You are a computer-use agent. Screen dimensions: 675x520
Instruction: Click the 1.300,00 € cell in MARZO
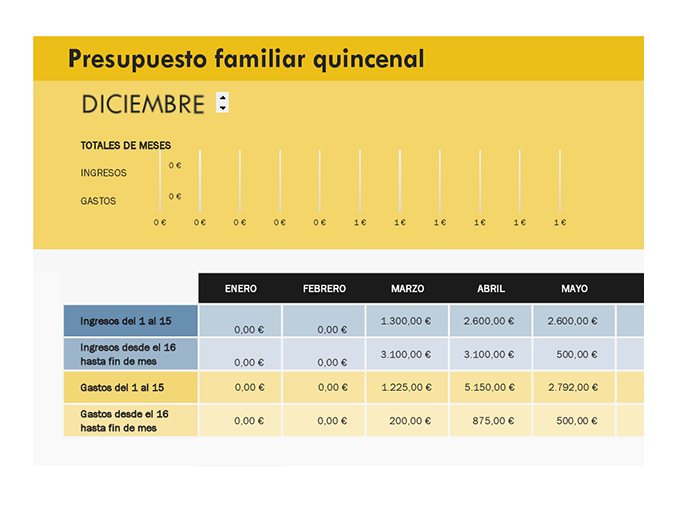[407, 321]
